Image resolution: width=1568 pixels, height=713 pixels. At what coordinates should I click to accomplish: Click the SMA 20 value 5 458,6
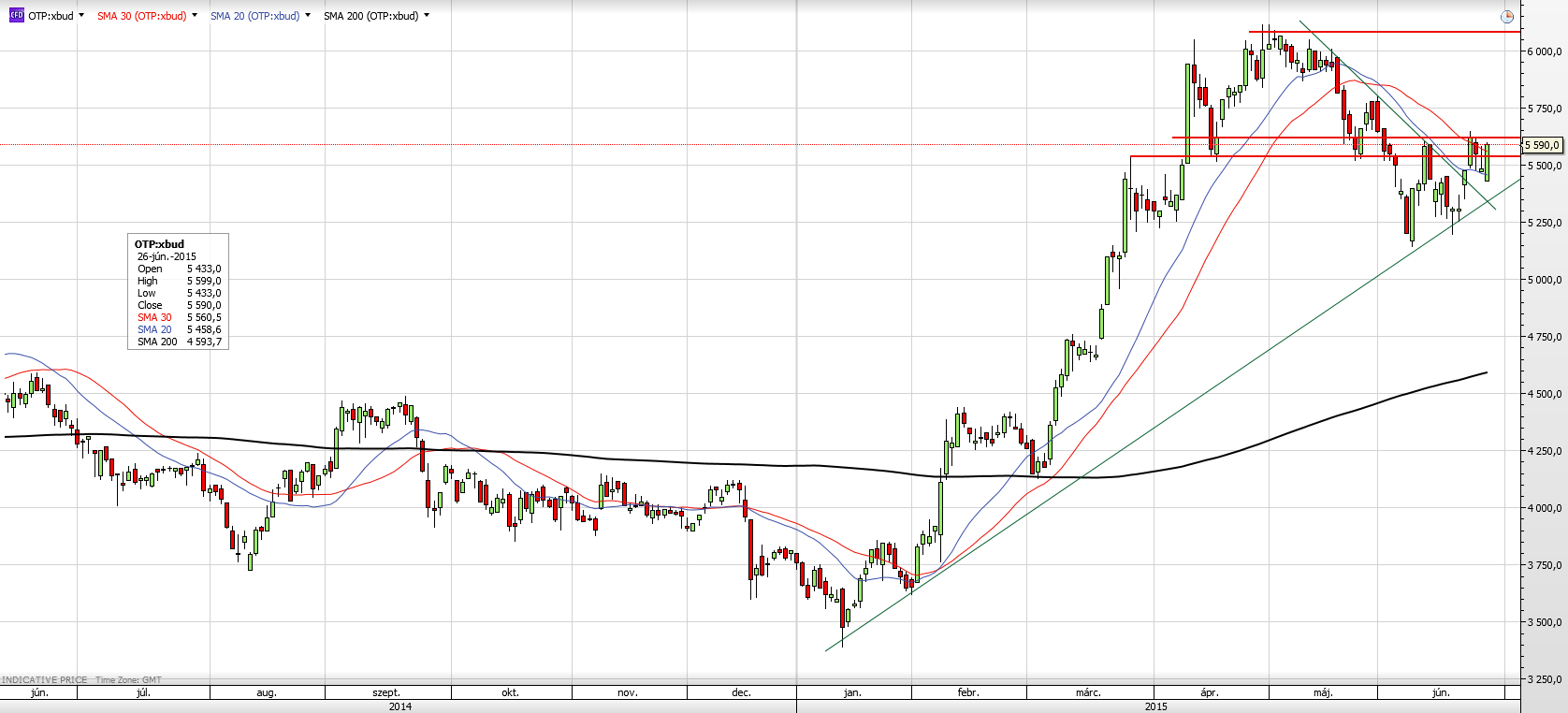tap(204, 329)
